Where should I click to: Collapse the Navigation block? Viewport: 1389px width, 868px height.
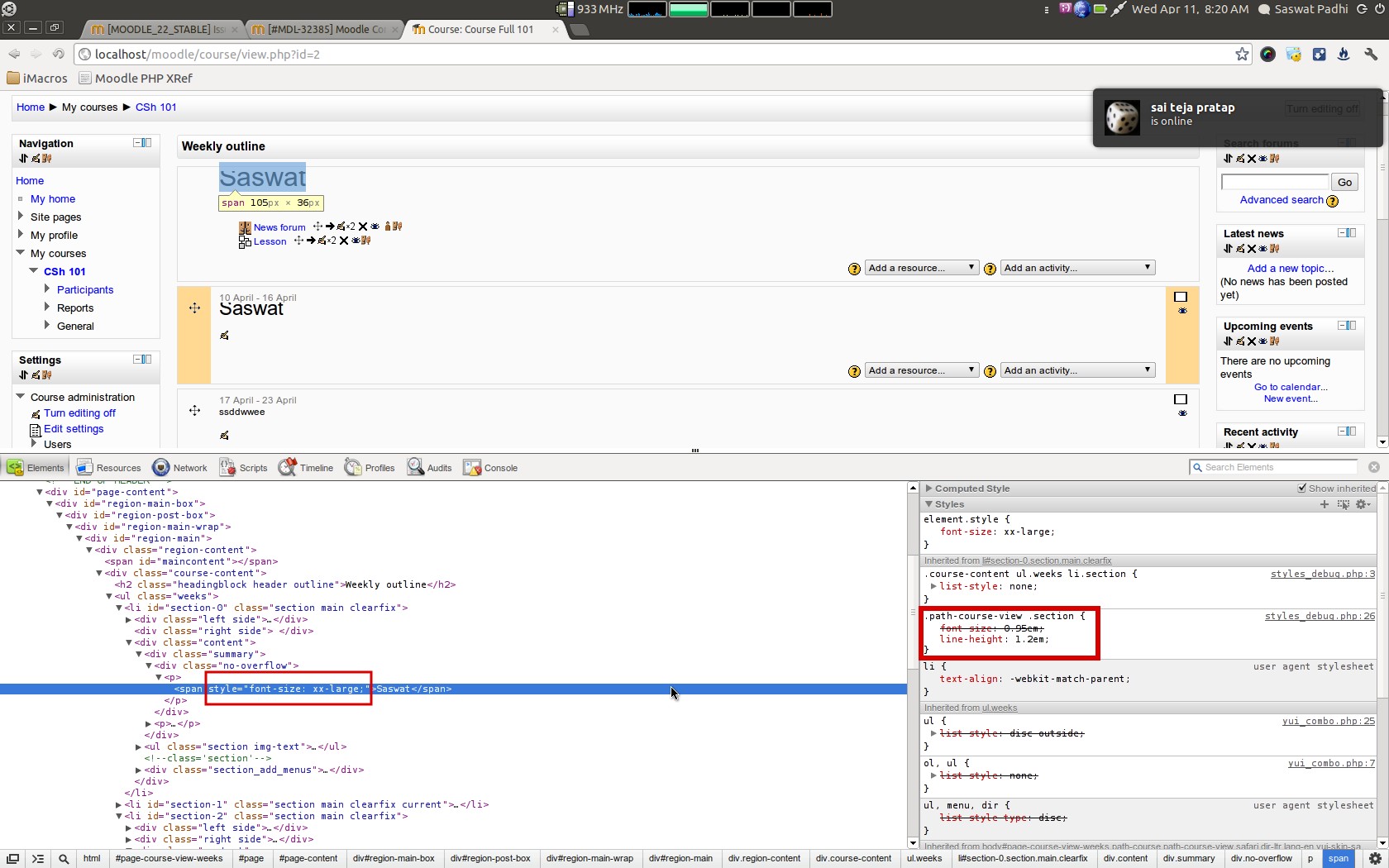click(x=137, y=142)
